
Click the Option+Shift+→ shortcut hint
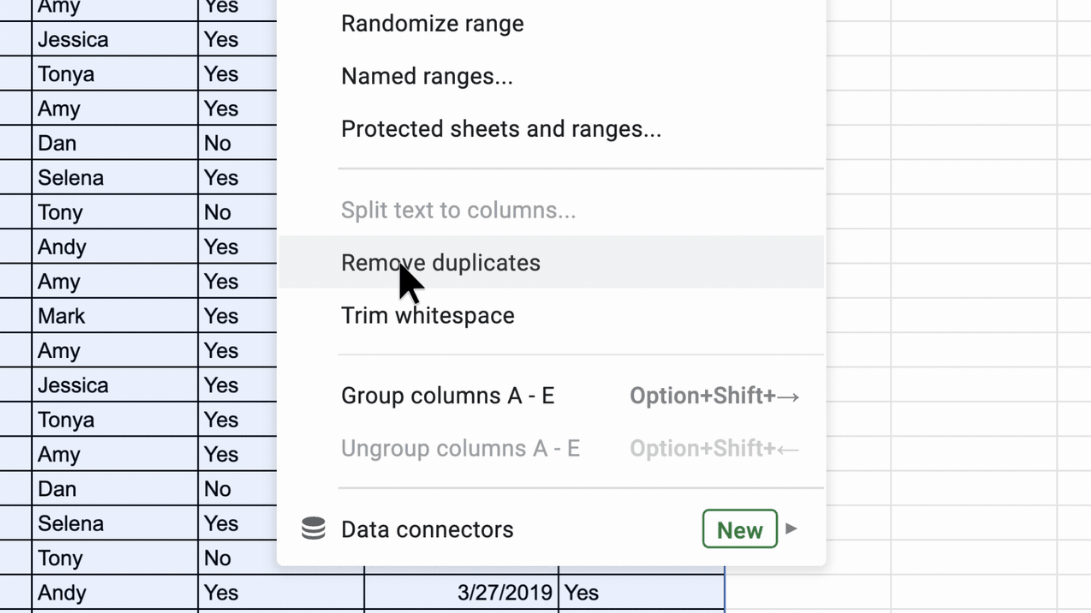[x=715, y=396]
